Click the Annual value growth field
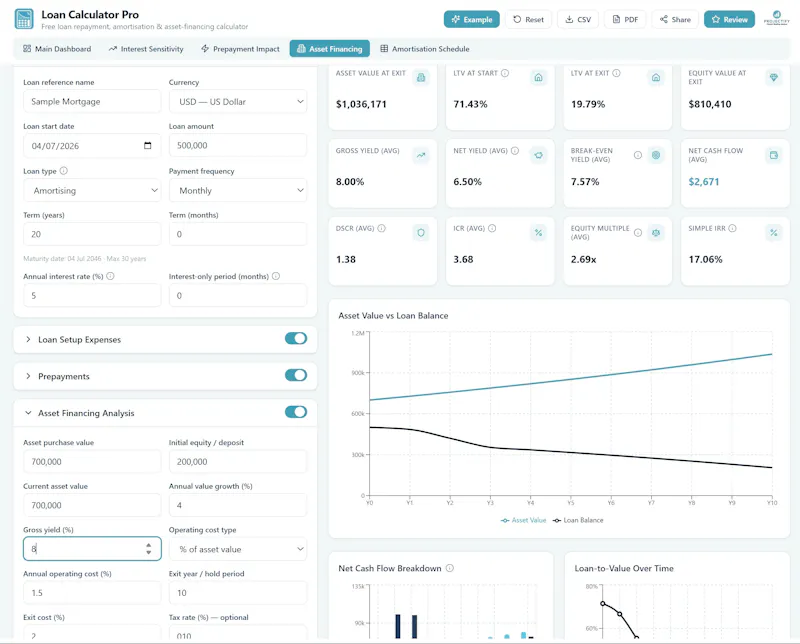The height and width of the screenshot is (644, 800). [238, 505]
